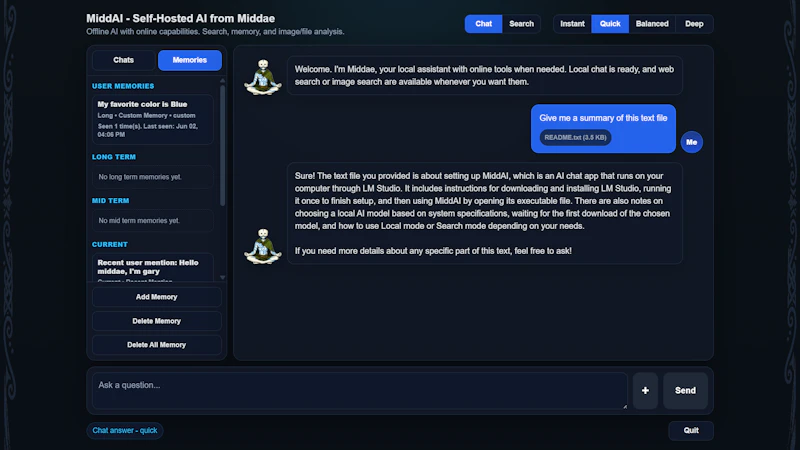The image size is (800, 450).
Task: Click the USER MEMORIES heading
Action: [123, 86]
